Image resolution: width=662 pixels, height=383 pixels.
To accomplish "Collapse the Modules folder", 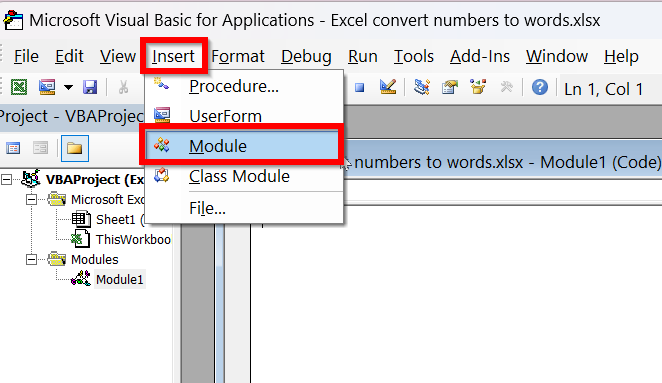I will [31, 259].
